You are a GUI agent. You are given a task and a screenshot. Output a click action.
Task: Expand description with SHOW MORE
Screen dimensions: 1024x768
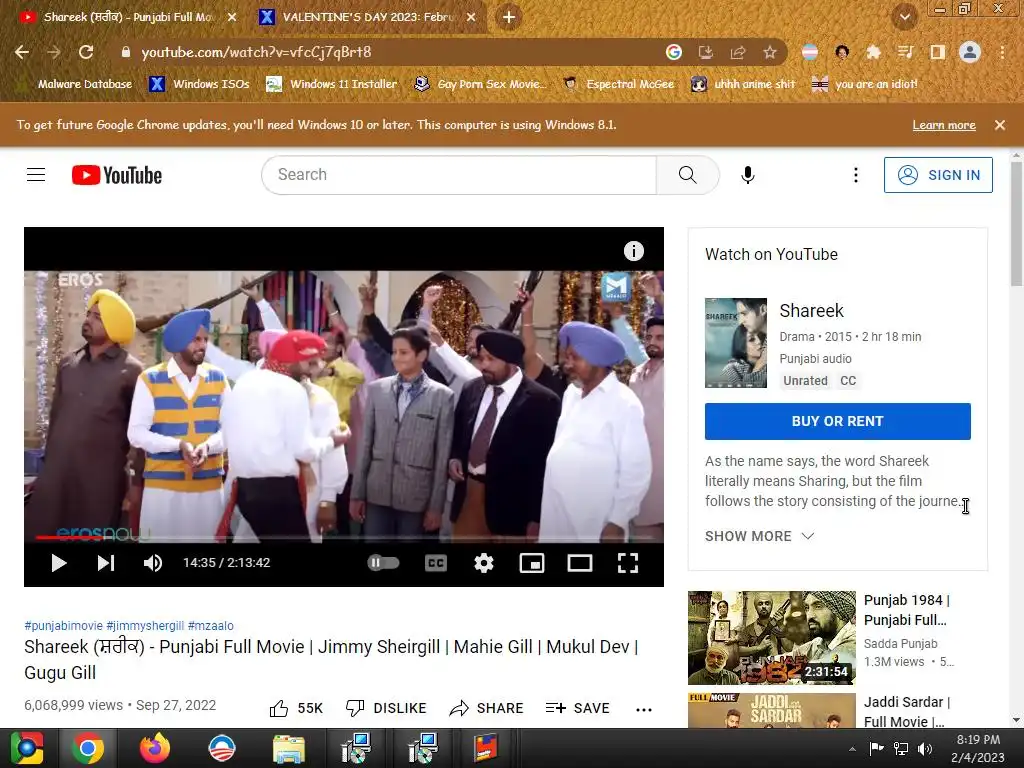tap(760, 536)
